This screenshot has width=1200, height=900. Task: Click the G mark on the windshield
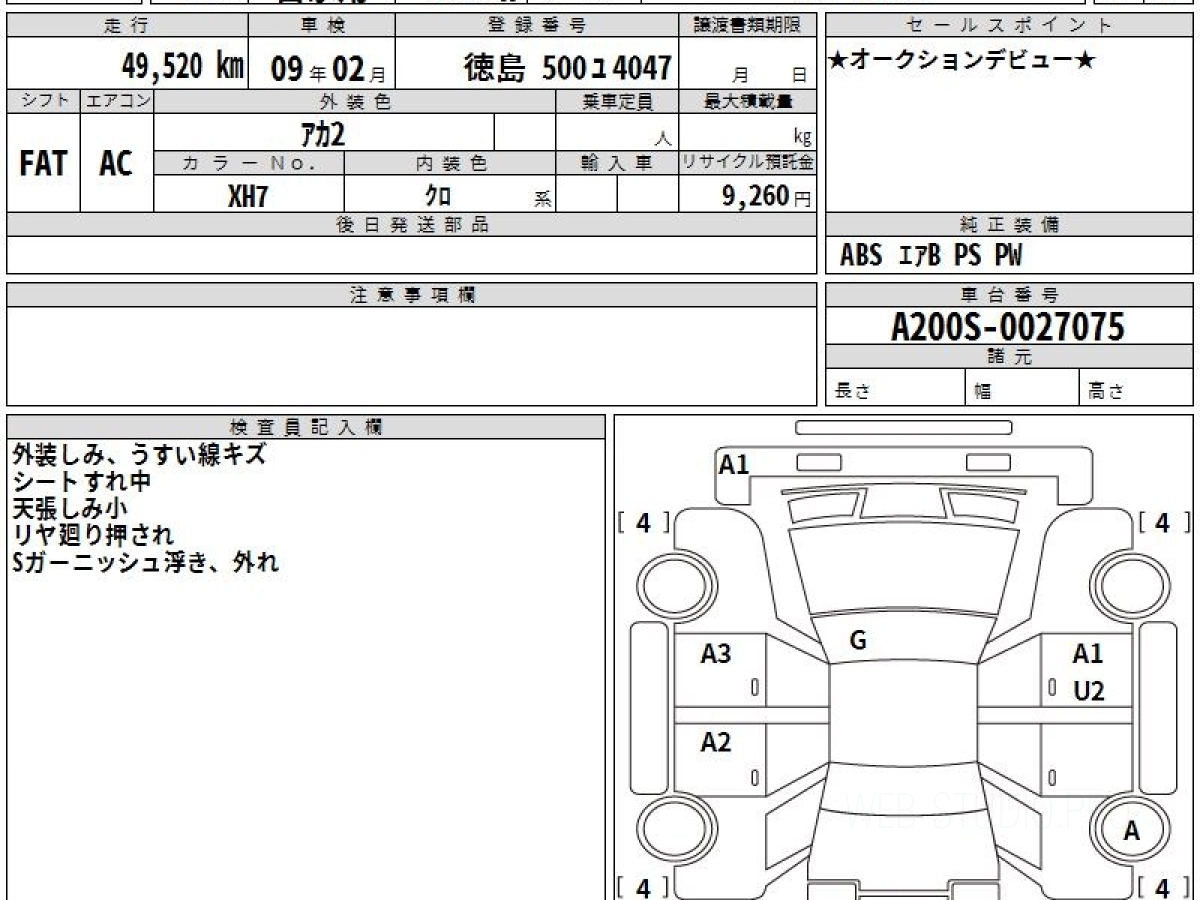pyautogui.click(x=857, y=642)
